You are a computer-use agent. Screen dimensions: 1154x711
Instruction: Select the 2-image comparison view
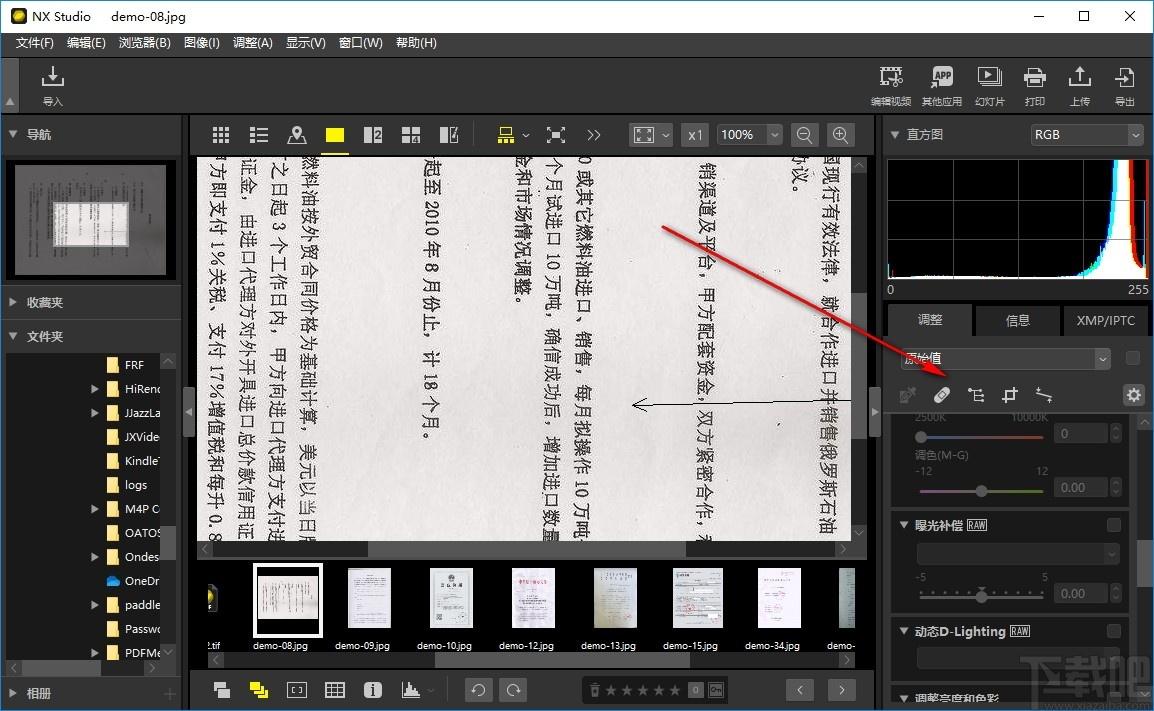click(x=372, y=135)
